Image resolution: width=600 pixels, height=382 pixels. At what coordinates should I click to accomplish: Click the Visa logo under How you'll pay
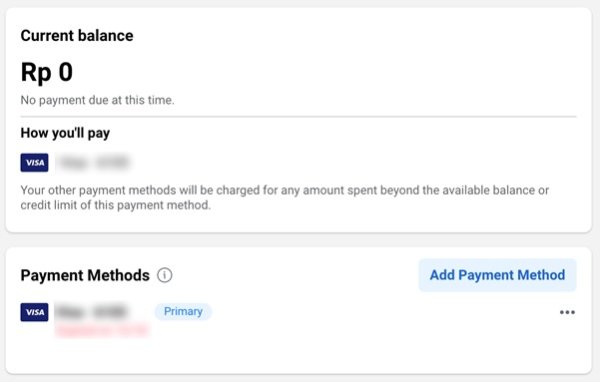34,163
